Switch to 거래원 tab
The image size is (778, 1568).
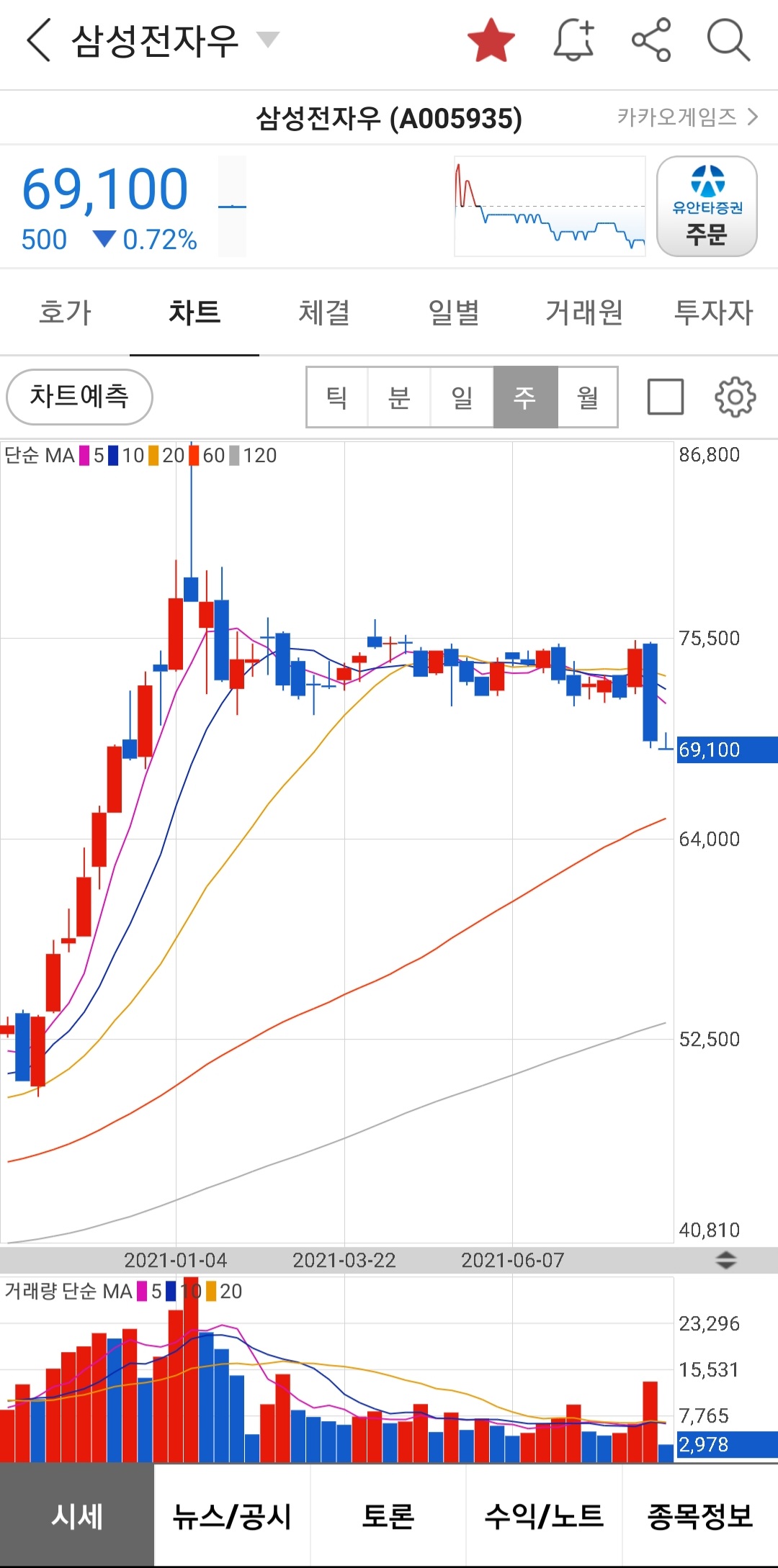583,312
